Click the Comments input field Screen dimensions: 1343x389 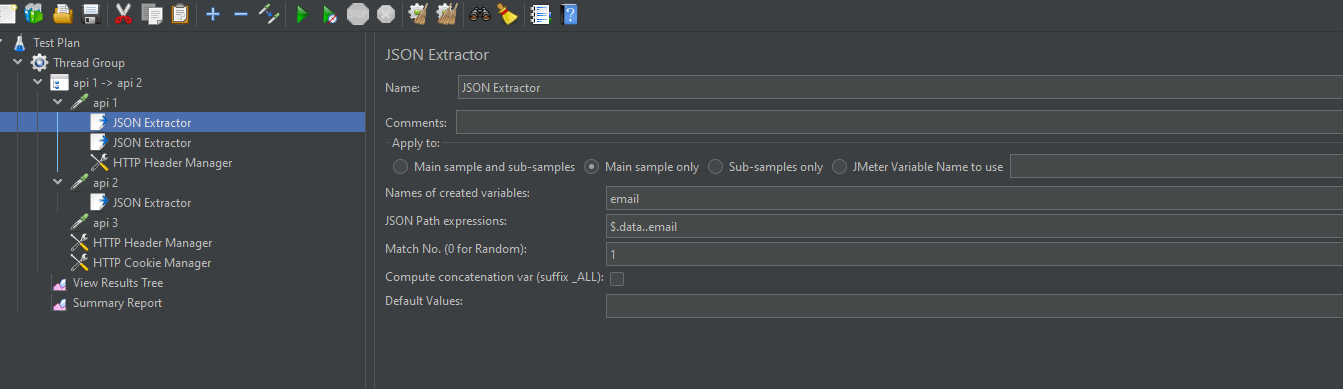[x=899, y=122]
